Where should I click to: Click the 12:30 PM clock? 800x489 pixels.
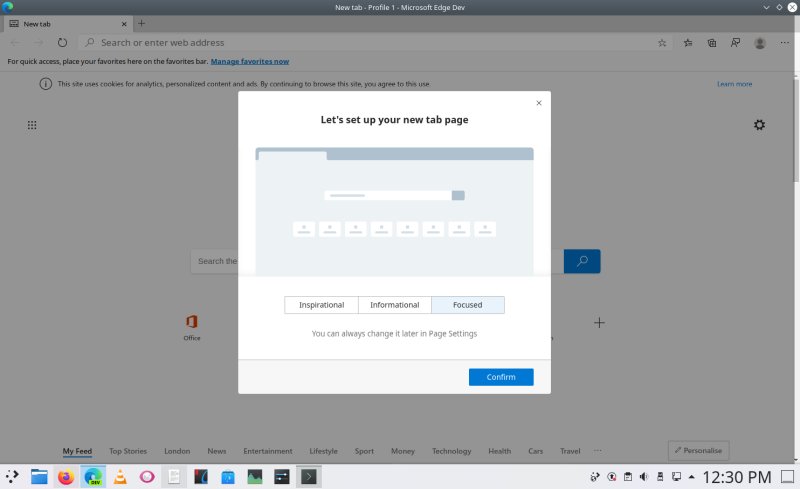737,477
